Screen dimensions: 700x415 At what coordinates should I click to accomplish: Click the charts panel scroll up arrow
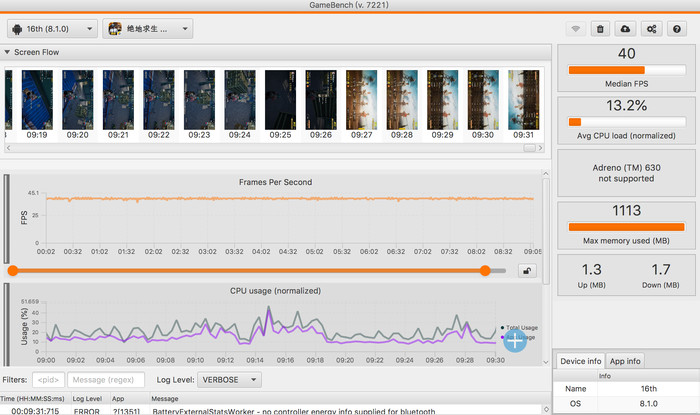point(546,173)
